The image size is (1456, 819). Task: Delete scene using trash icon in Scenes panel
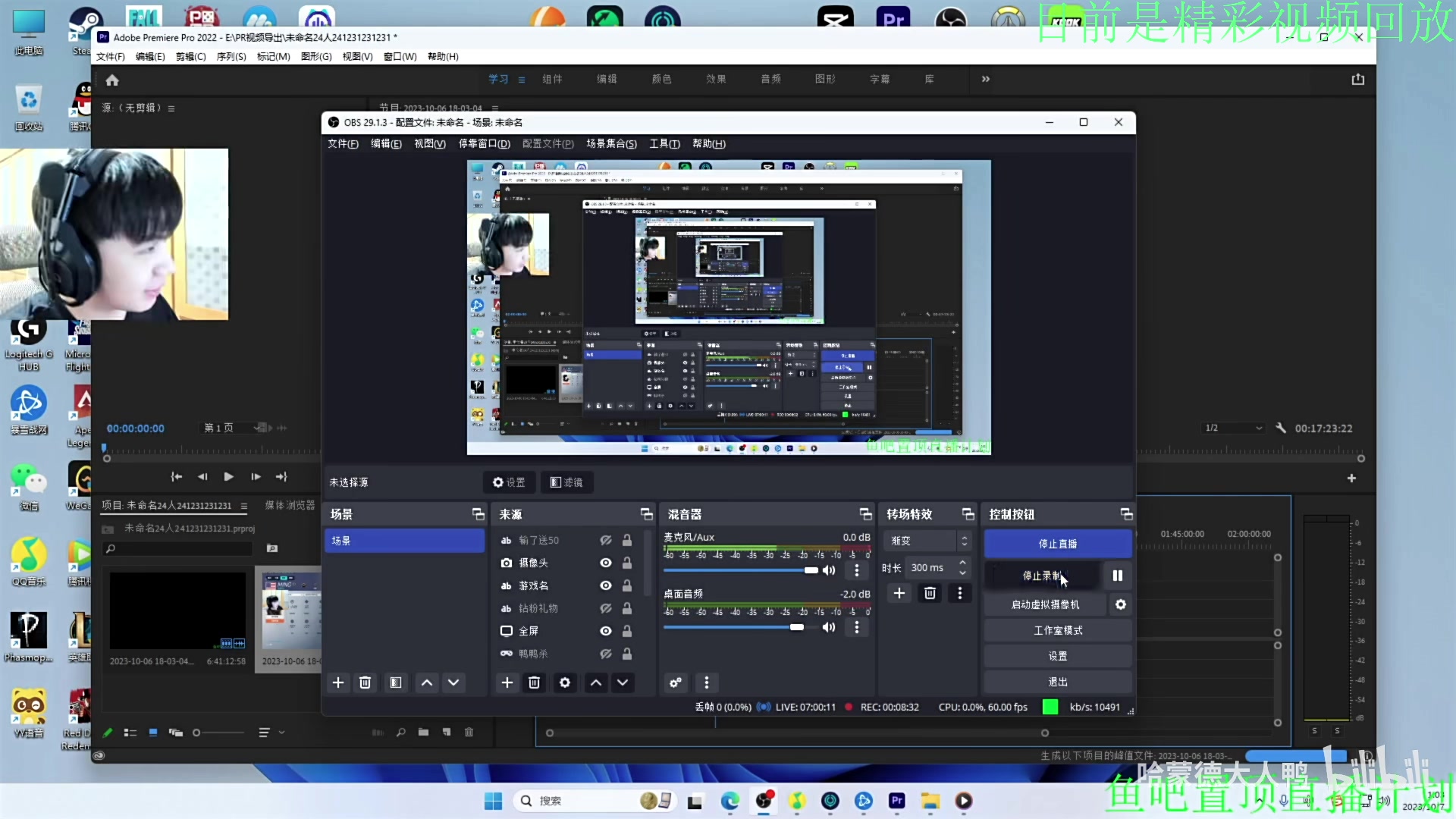point(365,682)
